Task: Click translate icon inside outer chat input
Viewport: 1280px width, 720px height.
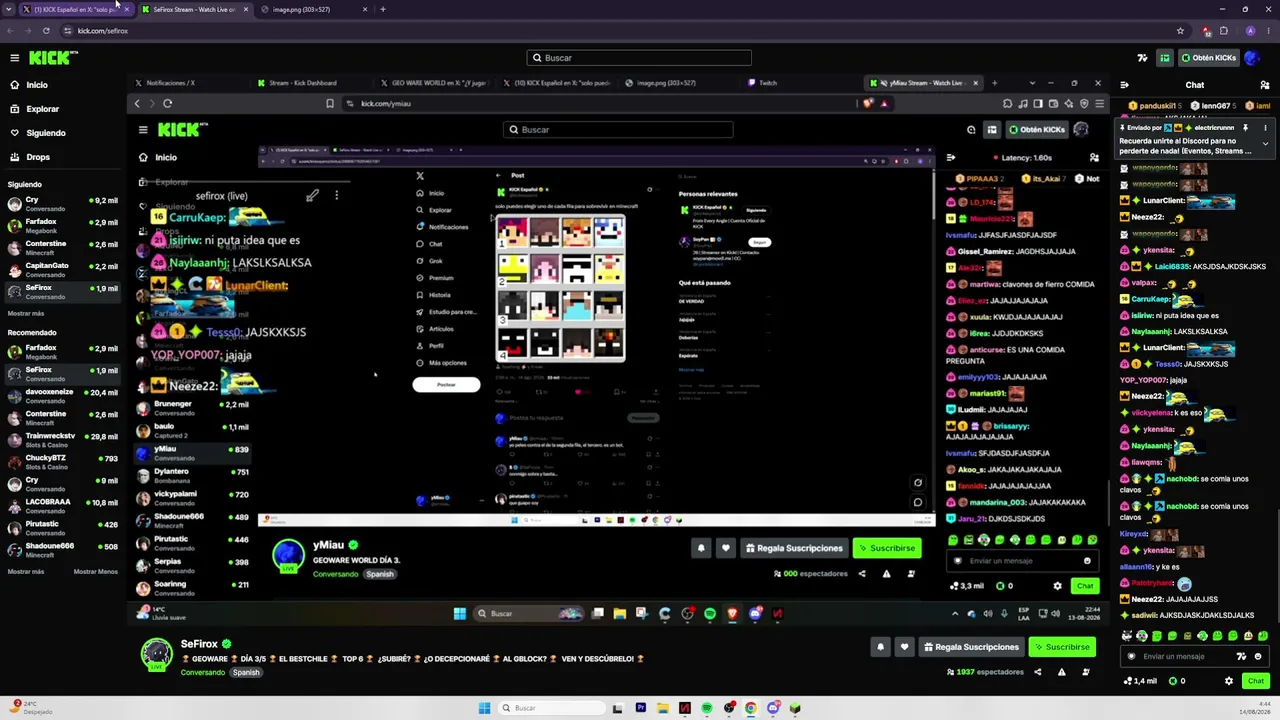Action: [x=1242, y=657]
